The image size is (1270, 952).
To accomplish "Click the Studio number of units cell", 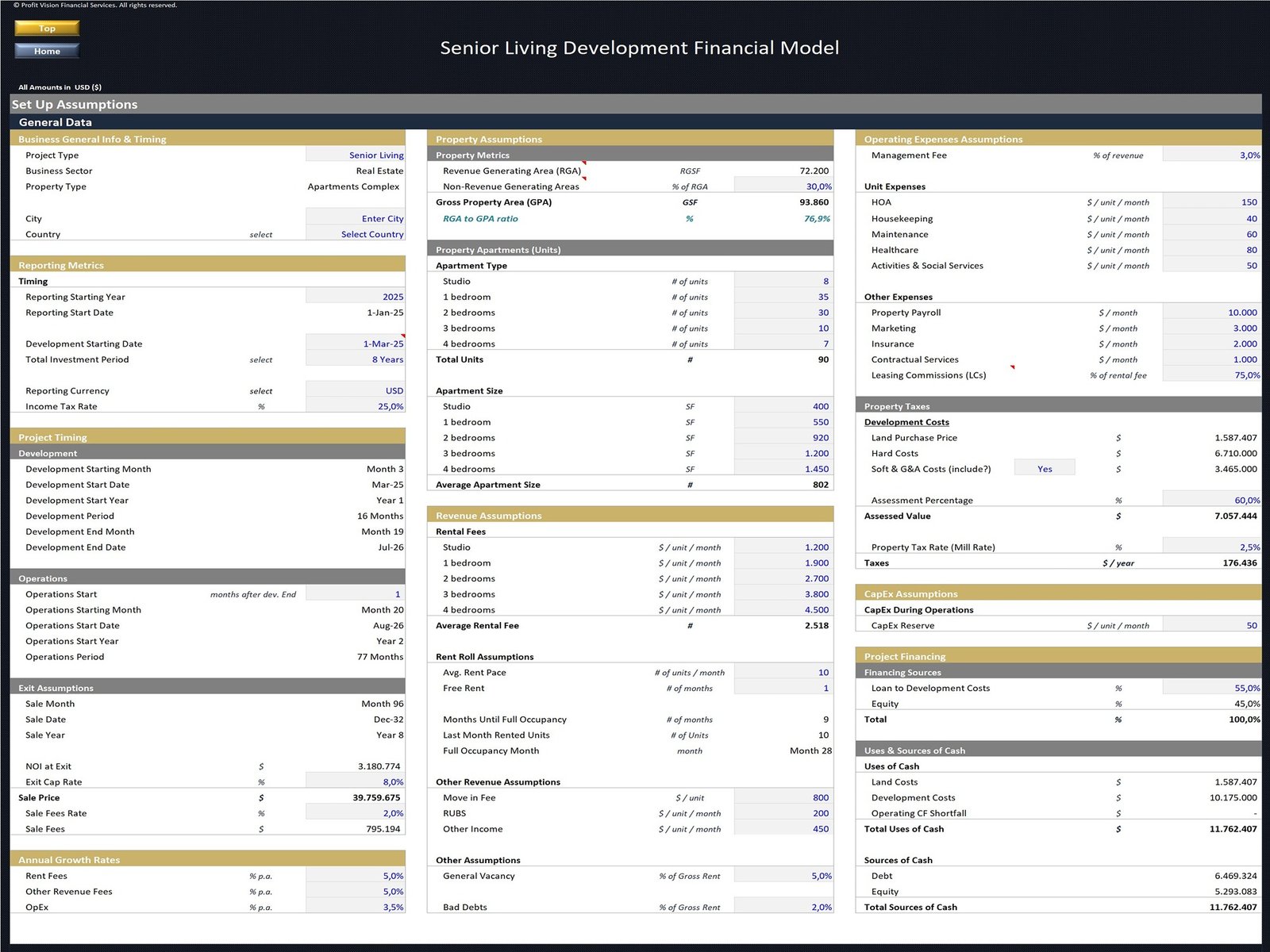I will (x=783, y=281).
